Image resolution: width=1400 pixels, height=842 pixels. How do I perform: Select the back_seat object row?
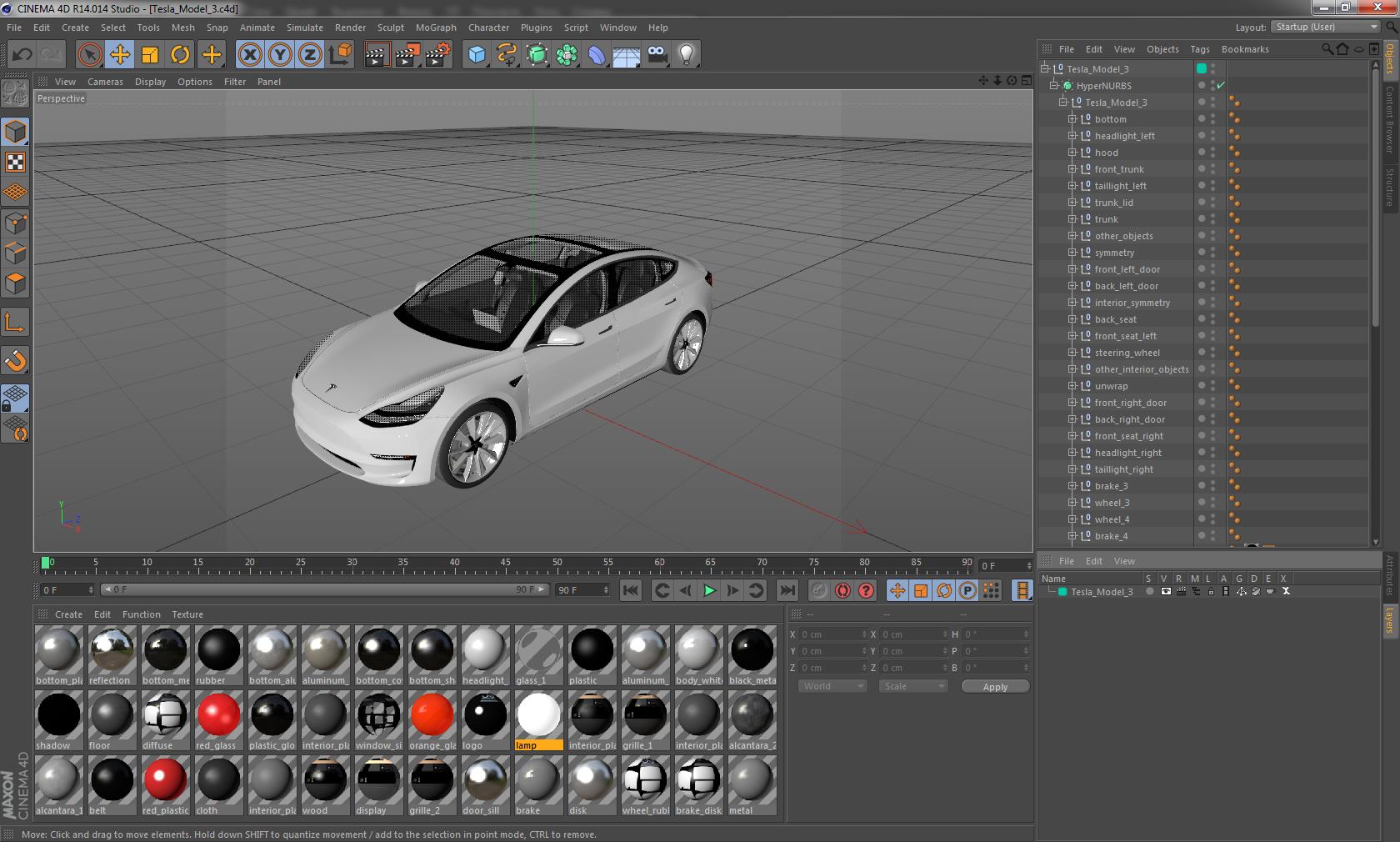click(x=1116, y=319)
